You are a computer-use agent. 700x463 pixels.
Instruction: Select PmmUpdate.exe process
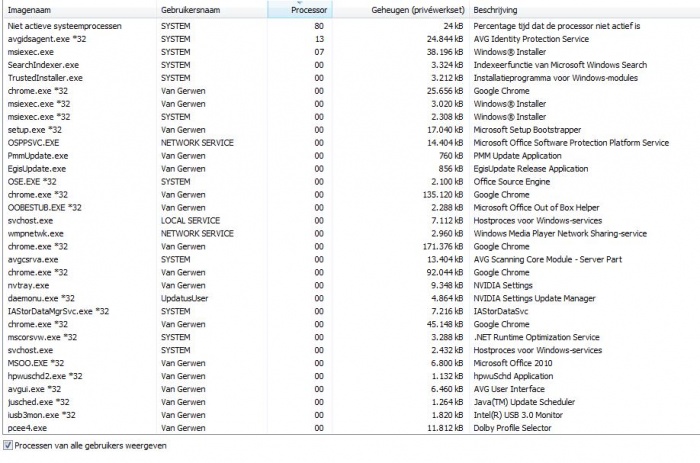[x=352, y=155]
